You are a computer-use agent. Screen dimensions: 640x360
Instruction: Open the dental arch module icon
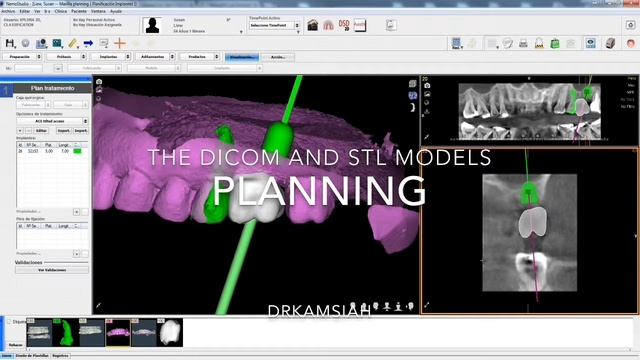(328, 25)
